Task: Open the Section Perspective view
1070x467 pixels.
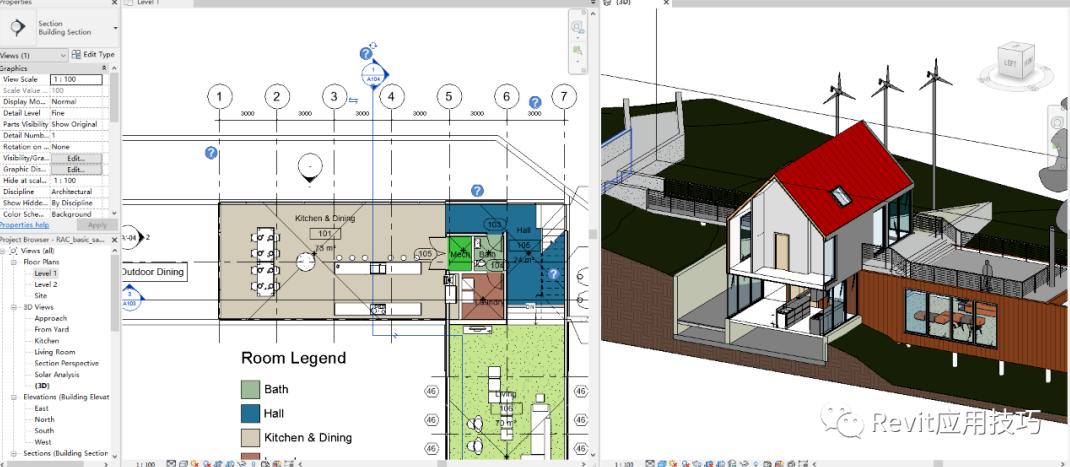Action: coord(66,363)
